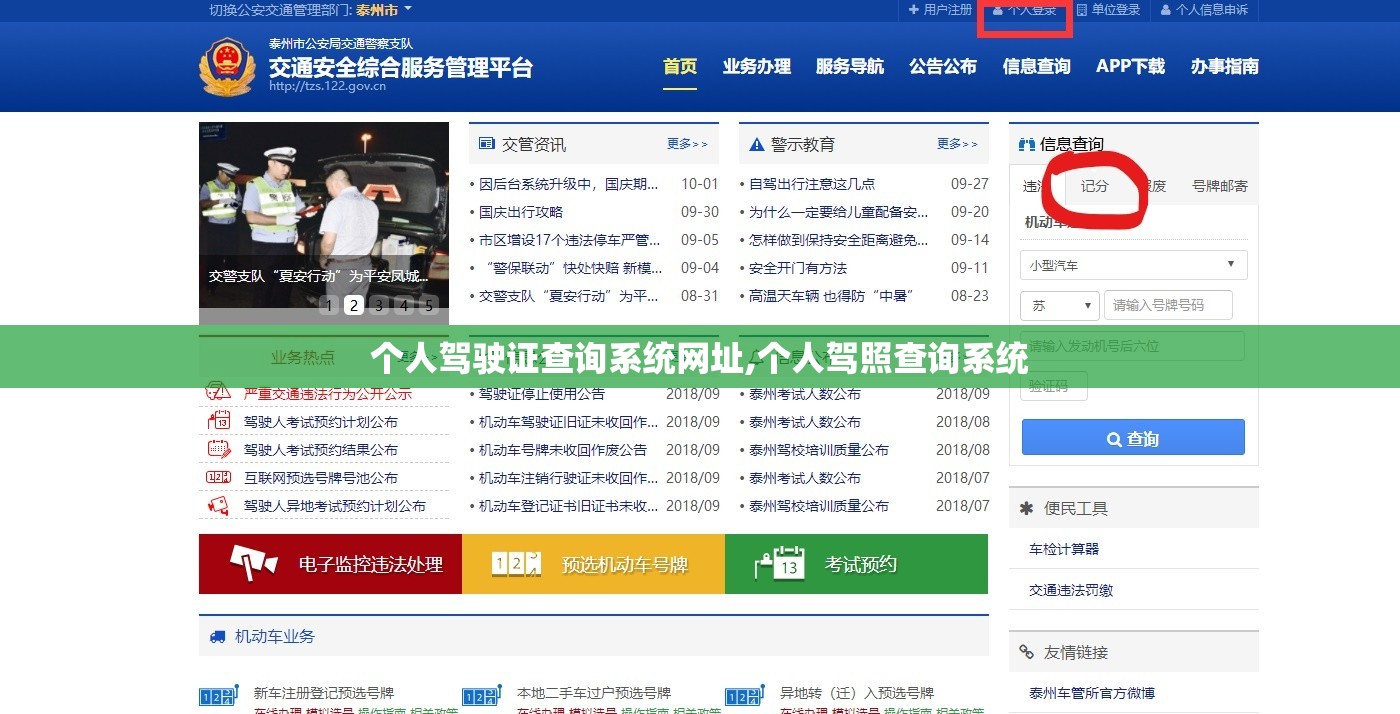This screenshot has width=1400, height=714.
Task: Go to the 首页 menu
Action: [680, 67]
